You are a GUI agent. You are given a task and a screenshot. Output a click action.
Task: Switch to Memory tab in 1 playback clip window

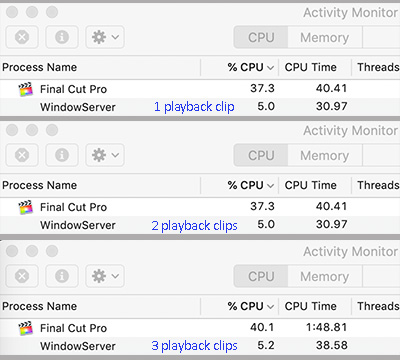[325, 37]
